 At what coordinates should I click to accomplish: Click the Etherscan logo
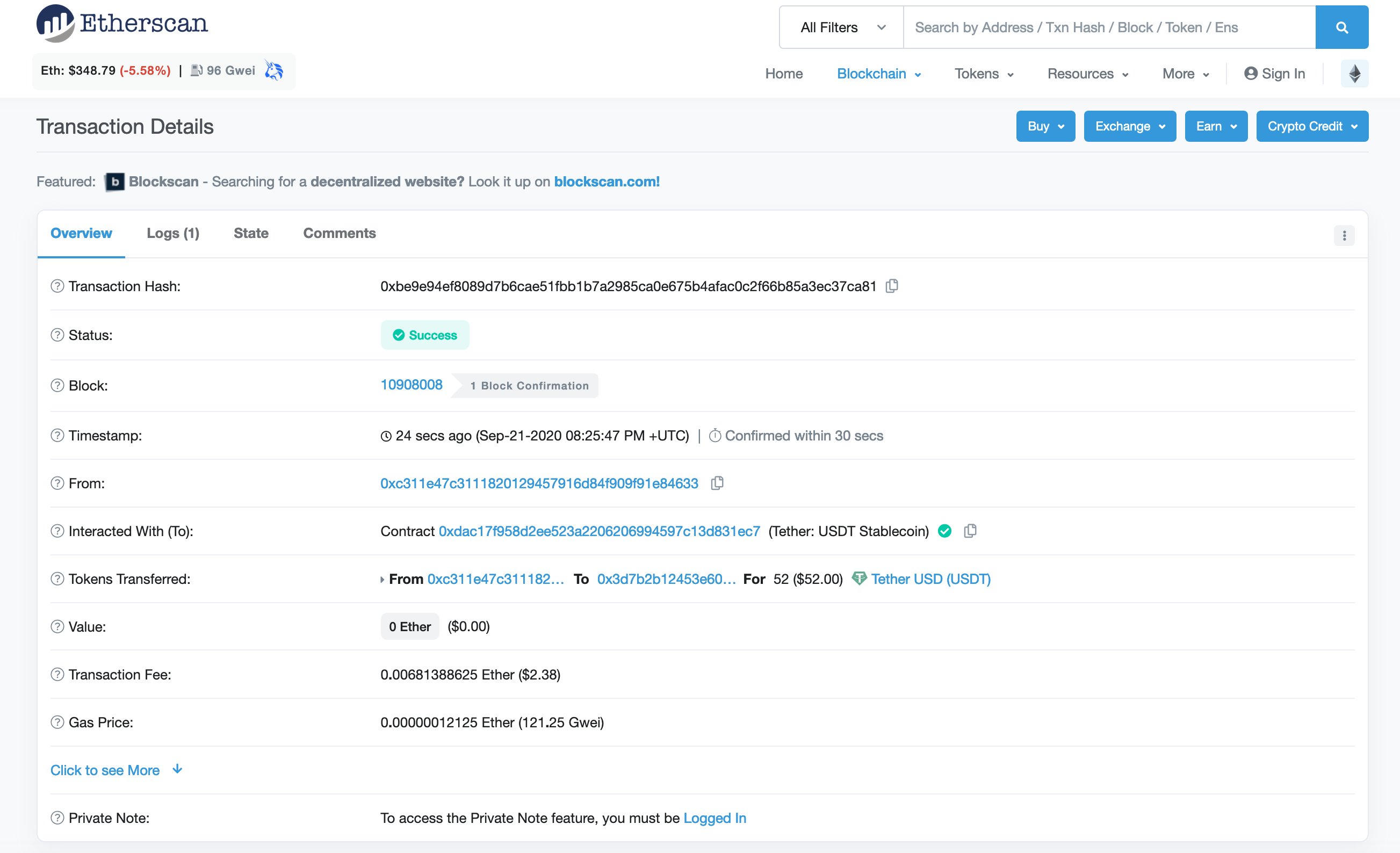click(122, 24)
